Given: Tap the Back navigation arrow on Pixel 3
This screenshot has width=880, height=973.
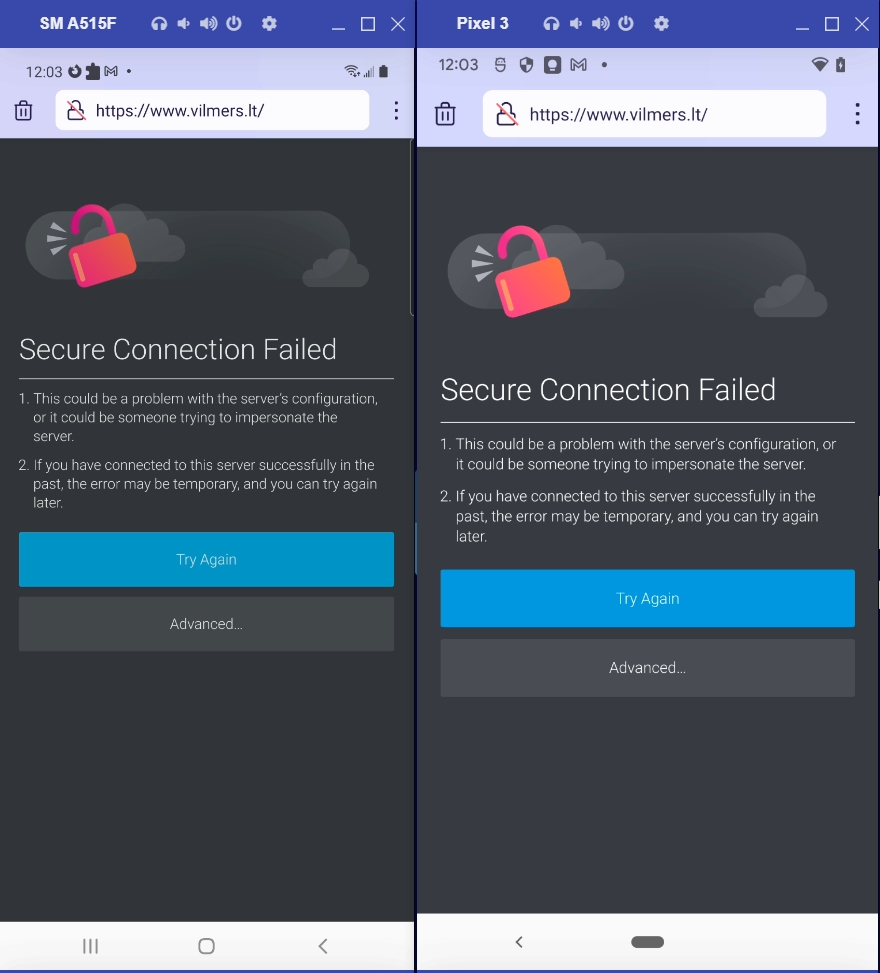Looking at the screenshot, I should coord(519,941).
